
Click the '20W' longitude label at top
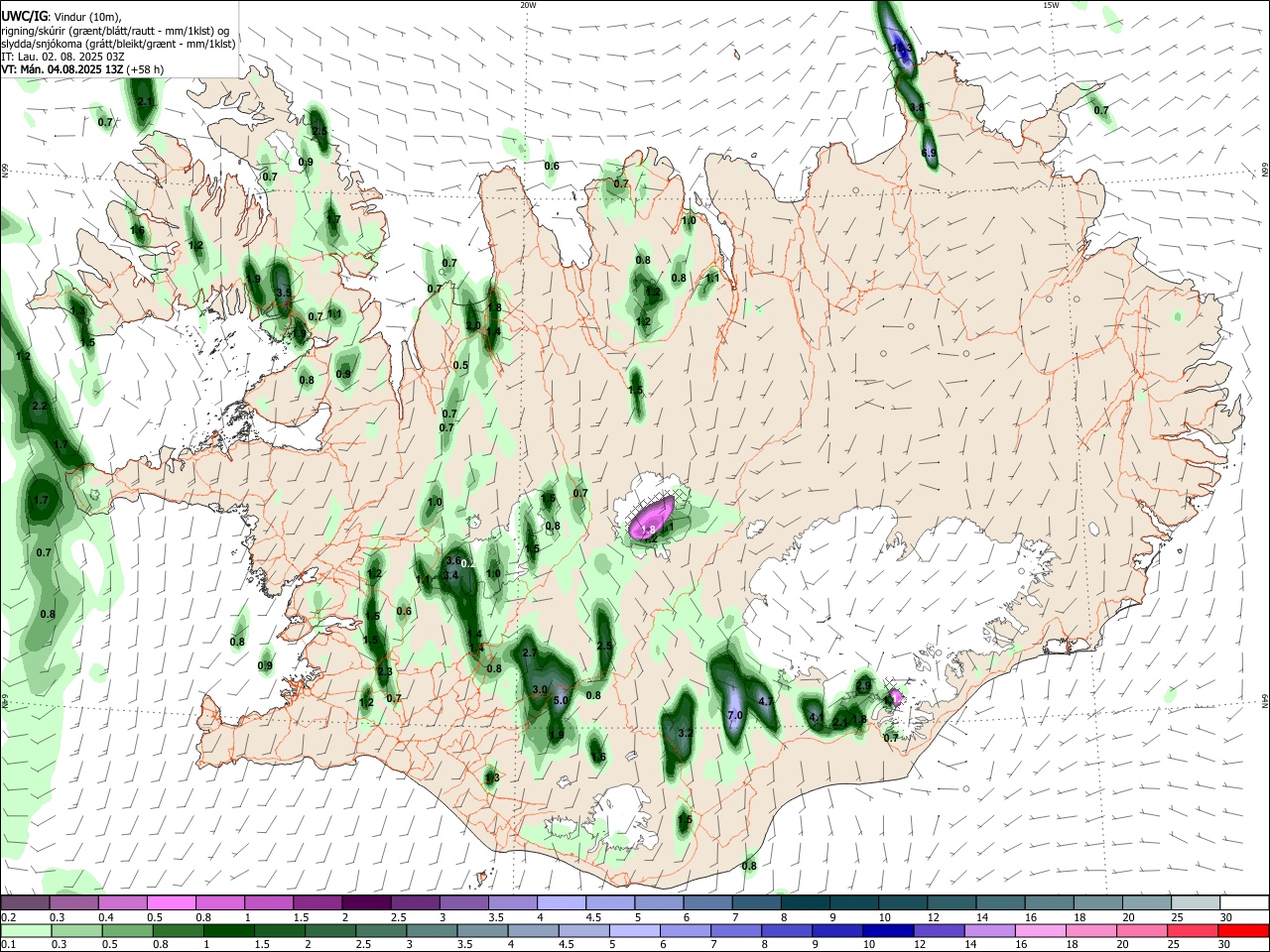[528, 5]
